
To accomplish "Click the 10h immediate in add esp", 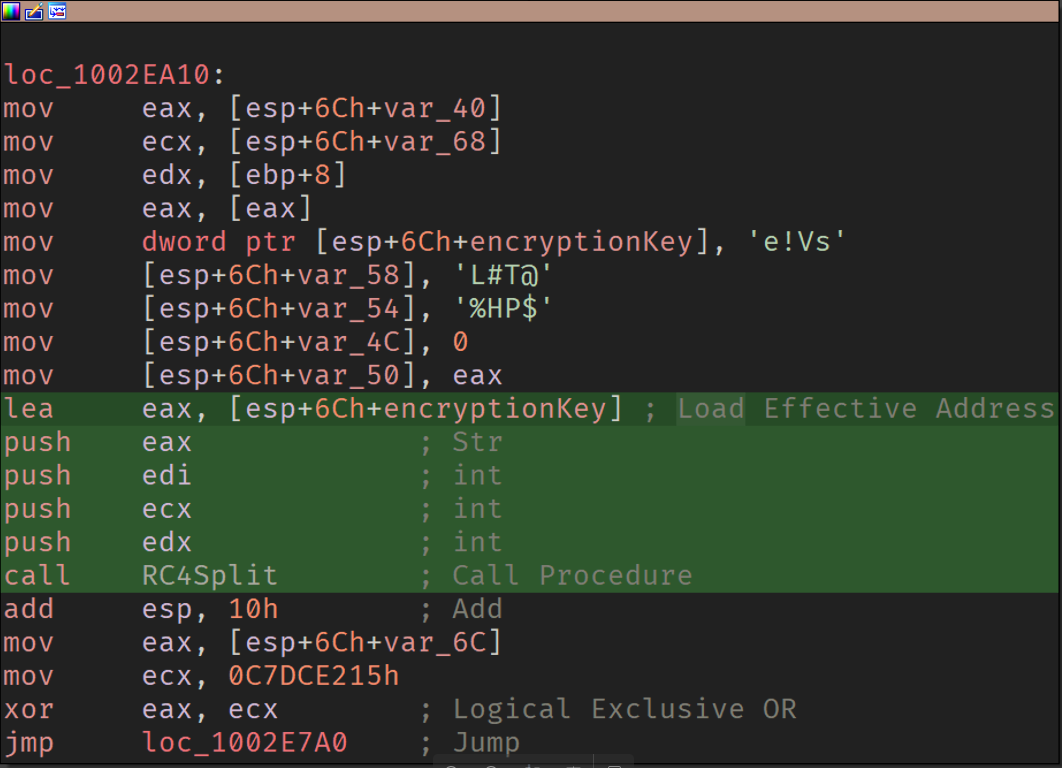I will [x=253, y=608].
